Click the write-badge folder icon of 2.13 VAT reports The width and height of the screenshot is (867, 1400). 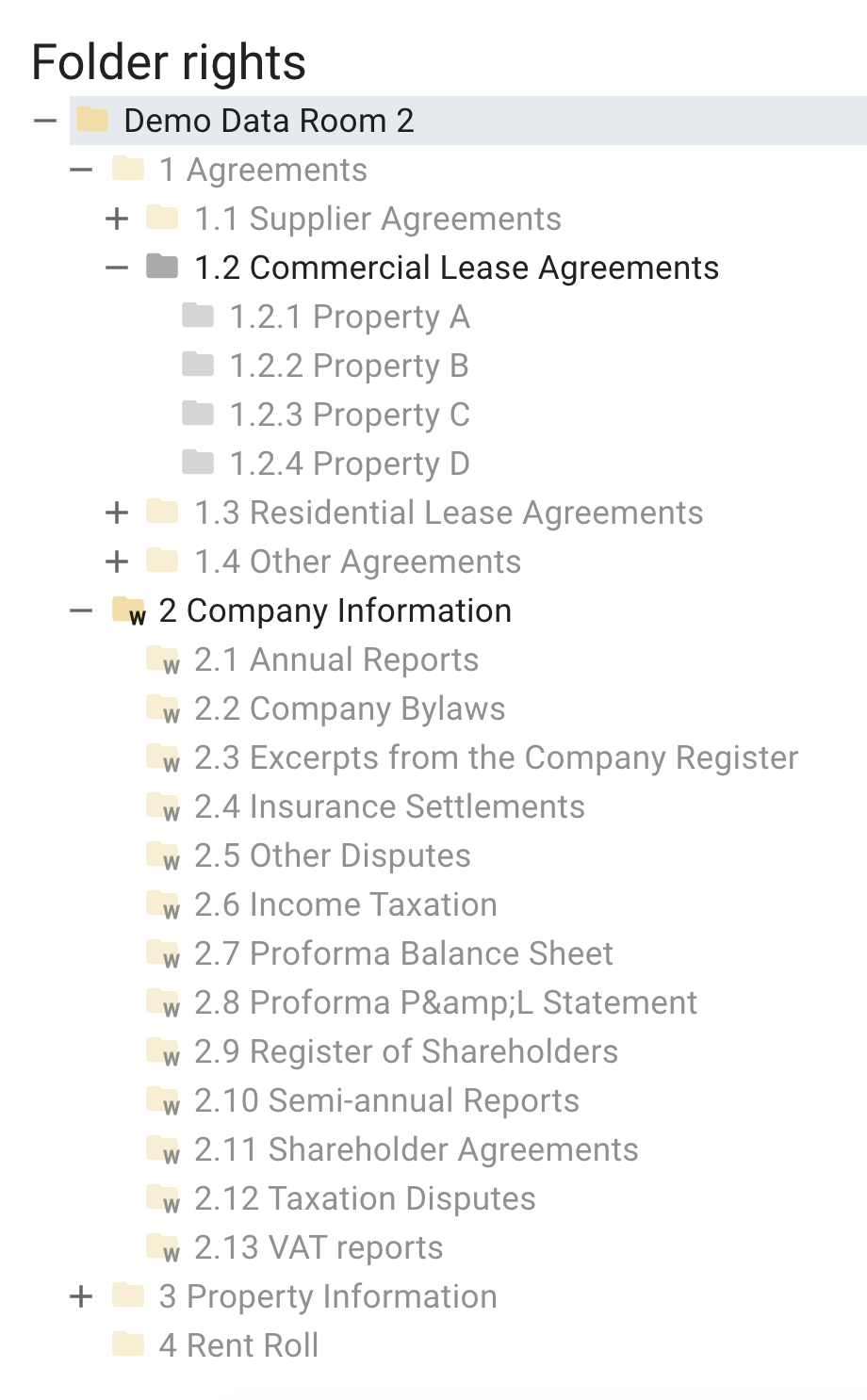[162, 1246]
